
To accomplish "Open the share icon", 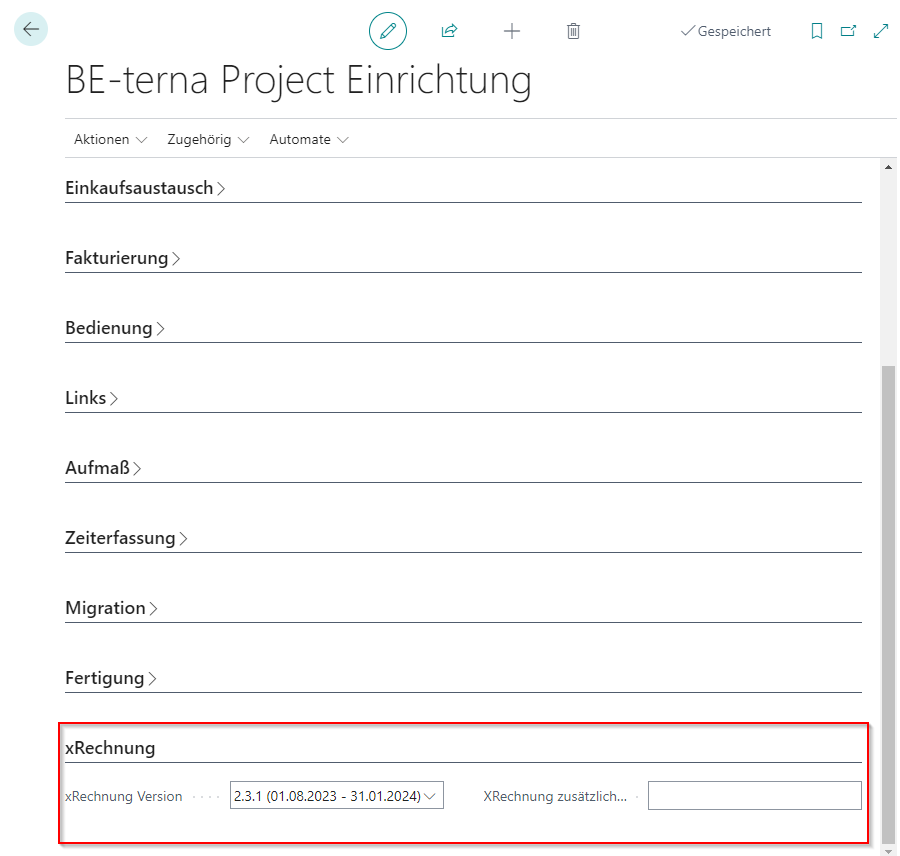I will point(449,31).
